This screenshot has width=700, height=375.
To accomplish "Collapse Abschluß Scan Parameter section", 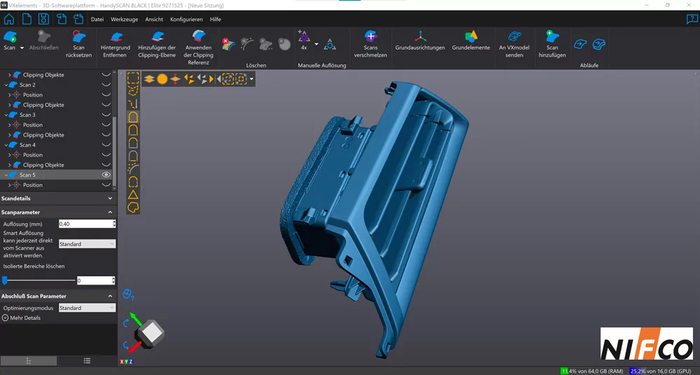I will click(110, 296).
